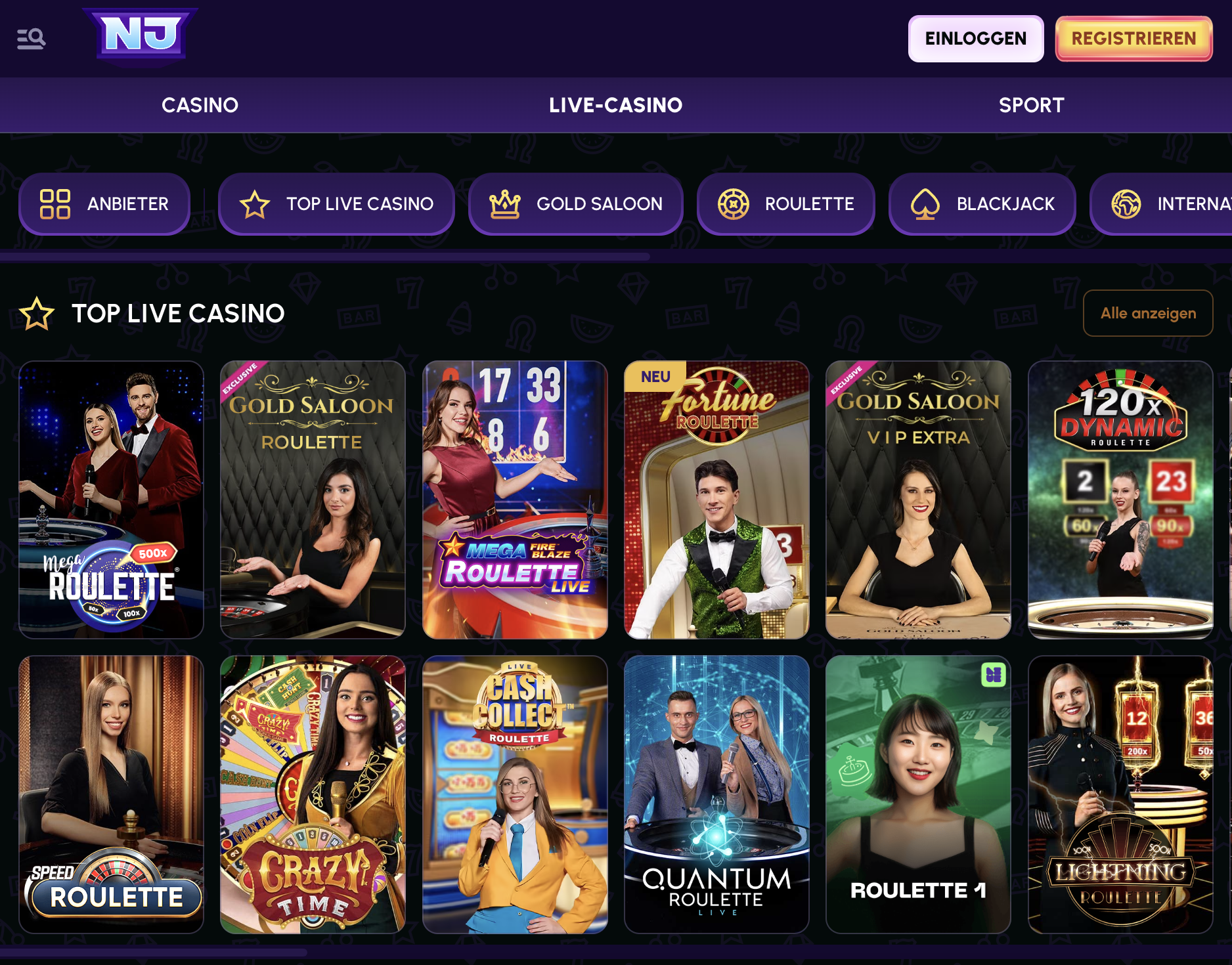The image size is (1232, 965).
Task: Click the globe icon for International
Action: (1126, 204)
